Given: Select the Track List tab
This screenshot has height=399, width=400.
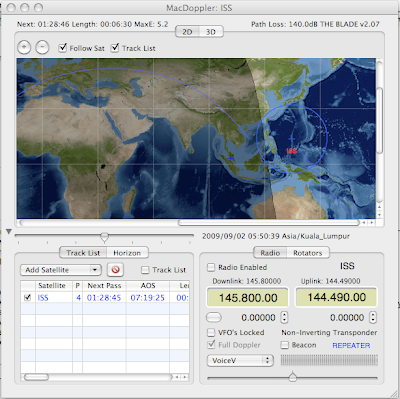Looking at the screenshot, I should [x=83, y=253].
